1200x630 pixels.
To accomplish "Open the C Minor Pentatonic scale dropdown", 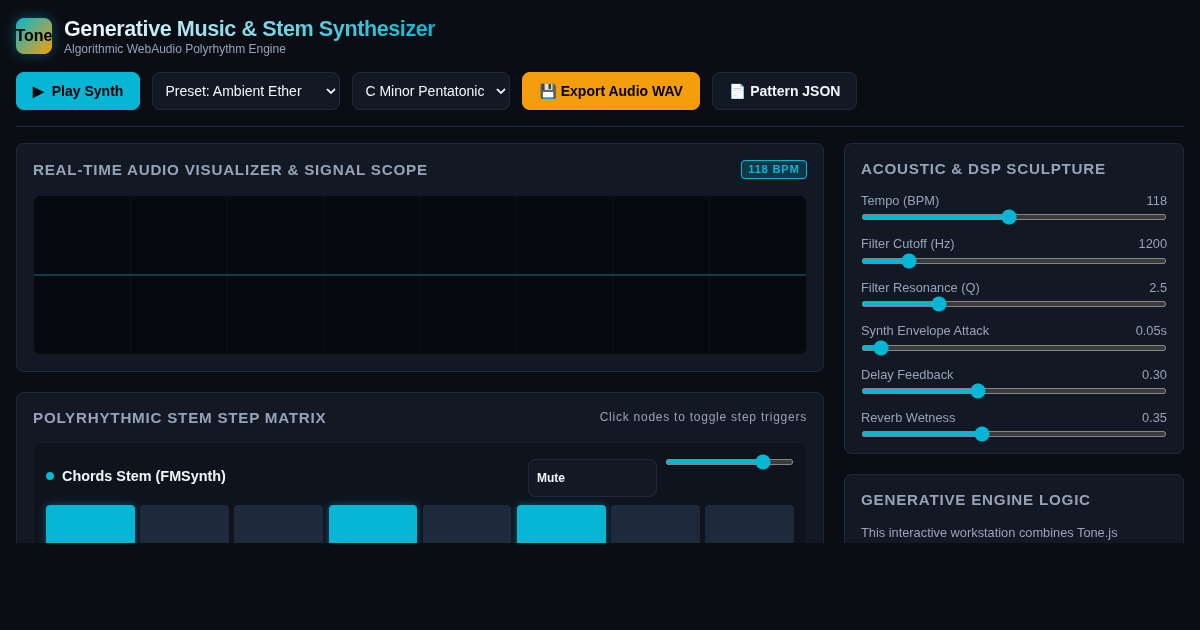I will tap(431, 91).
